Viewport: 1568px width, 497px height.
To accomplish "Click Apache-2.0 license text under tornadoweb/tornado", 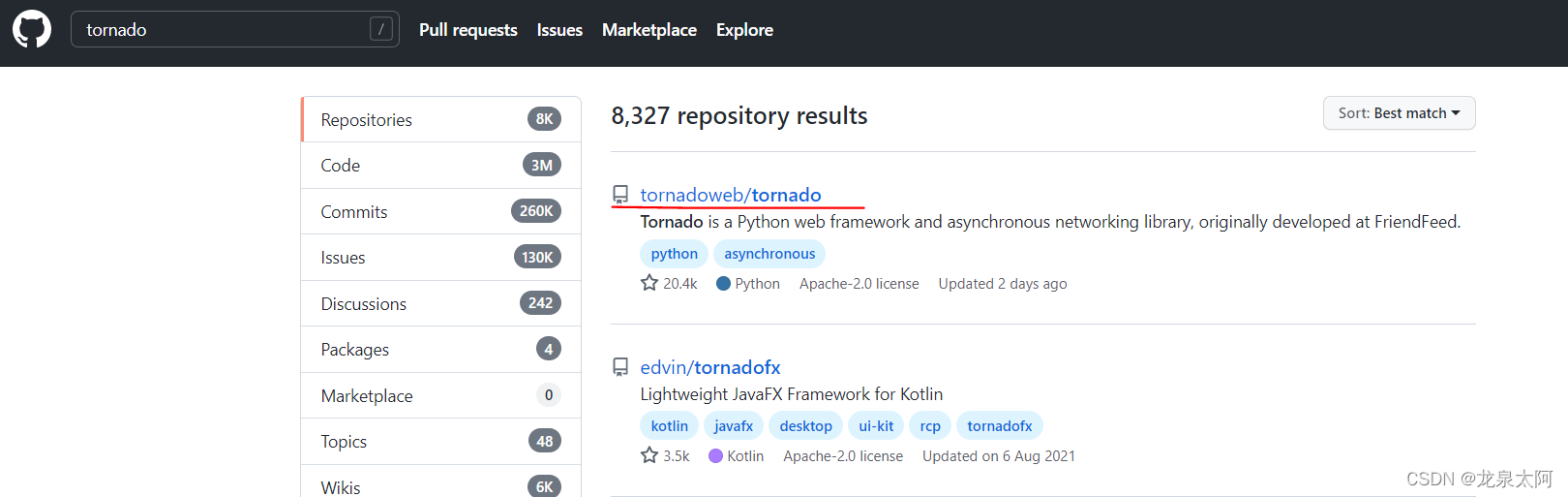I will coord(859,284).
